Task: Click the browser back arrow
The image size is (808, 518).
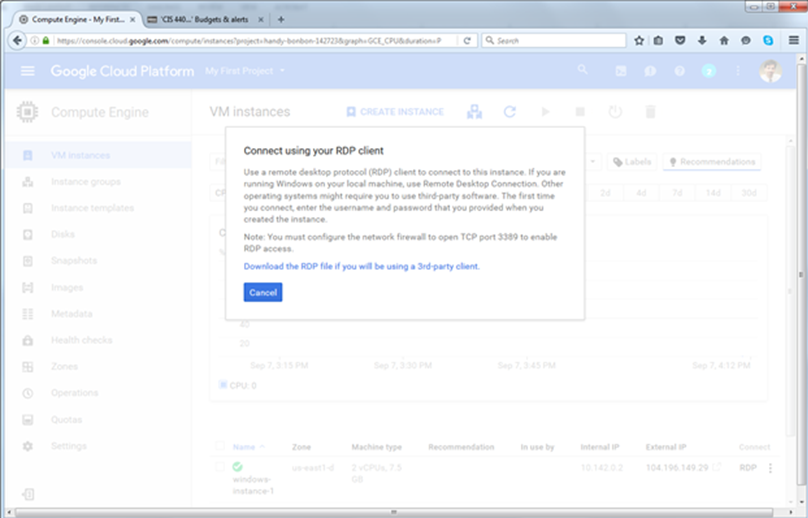Action: pyautogui.click(x=17, y=40)
